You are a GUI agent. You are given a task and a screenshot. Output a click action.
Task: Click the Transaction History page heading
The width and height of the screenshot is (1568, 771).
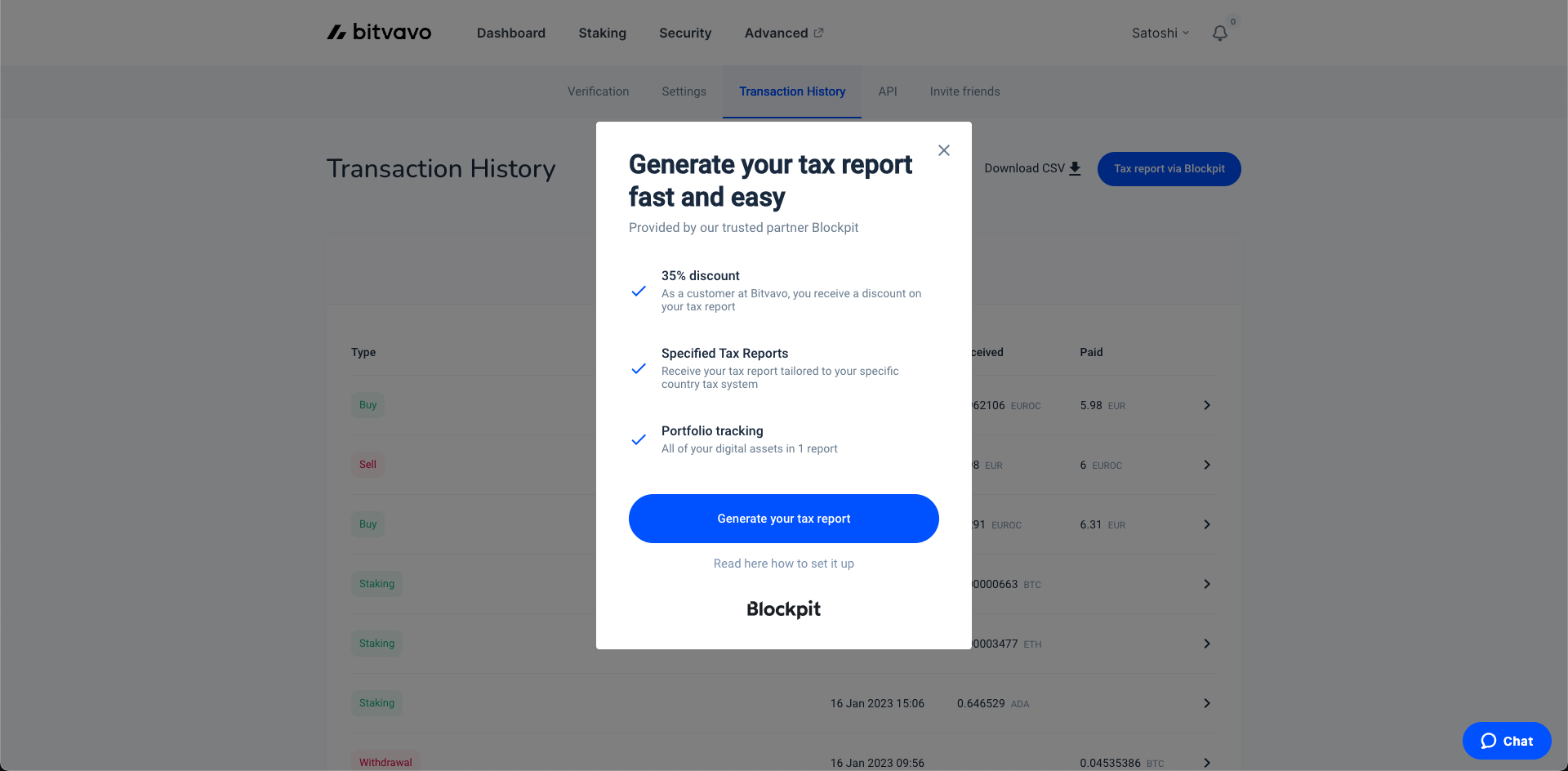pos(441,168)
